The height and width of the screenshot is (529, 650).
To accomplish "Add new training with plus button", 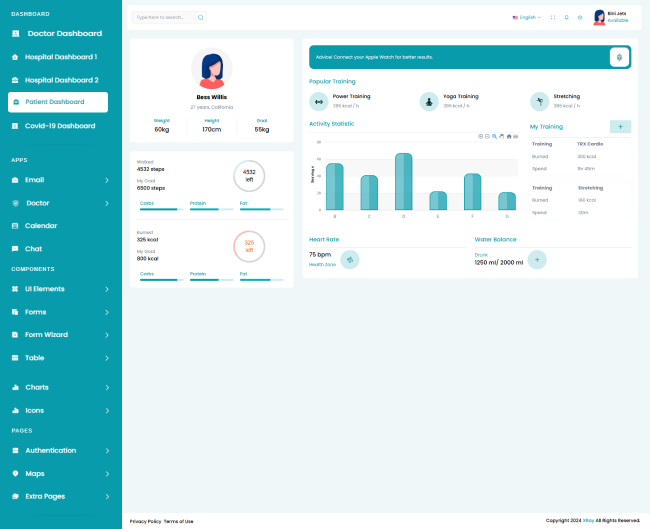I will click(x=620, y=127).
